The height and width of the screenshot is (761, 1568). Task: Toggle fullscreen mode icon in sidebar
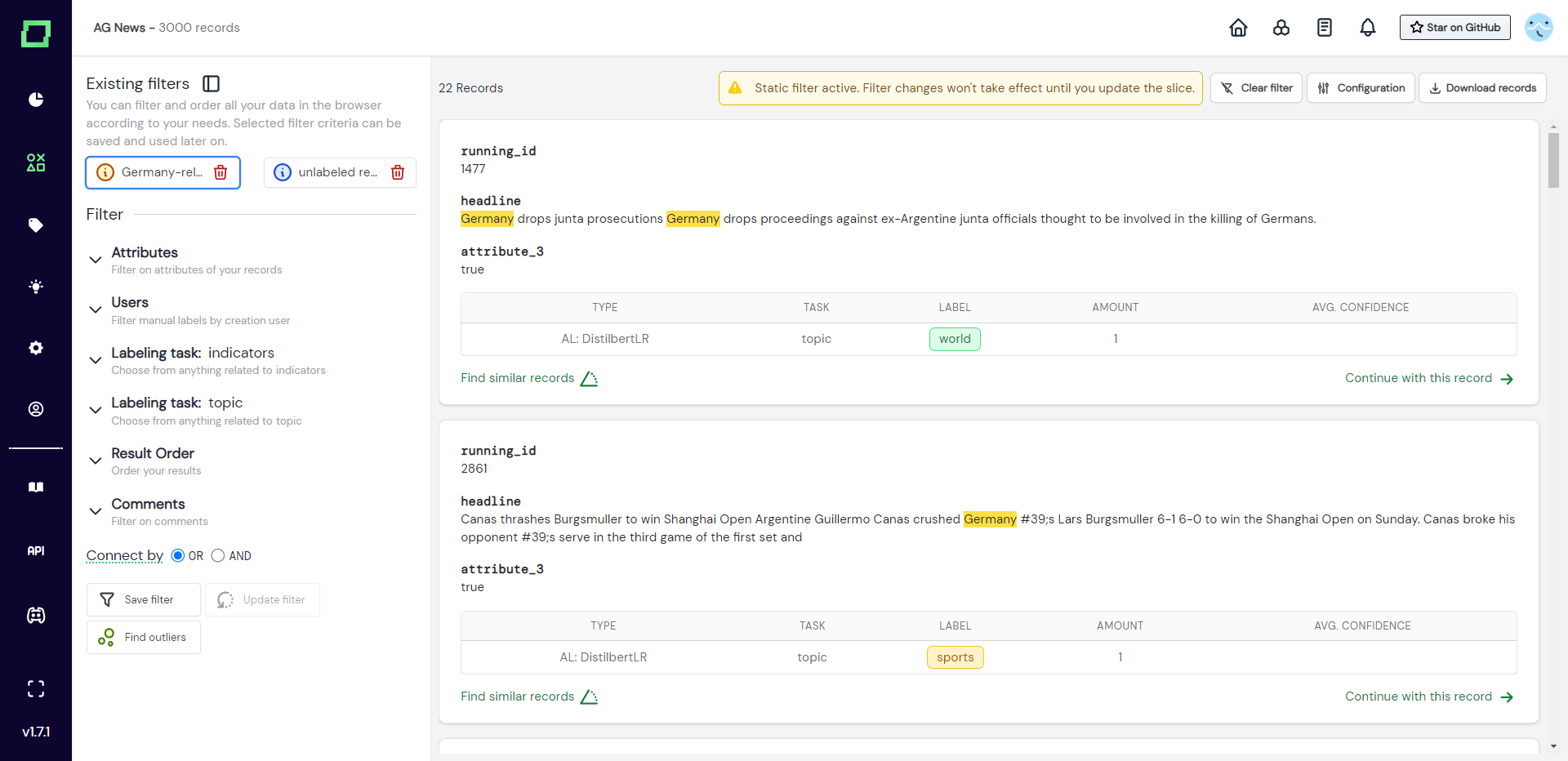click(36, 689)
